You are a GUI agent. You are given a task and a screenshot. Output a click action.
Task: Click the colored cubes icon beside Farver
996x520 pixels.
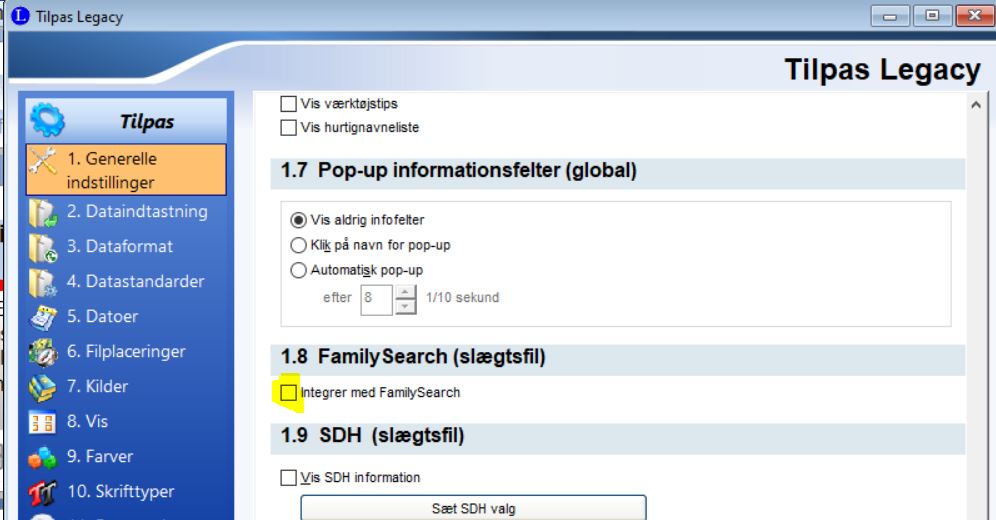[43, 457]
